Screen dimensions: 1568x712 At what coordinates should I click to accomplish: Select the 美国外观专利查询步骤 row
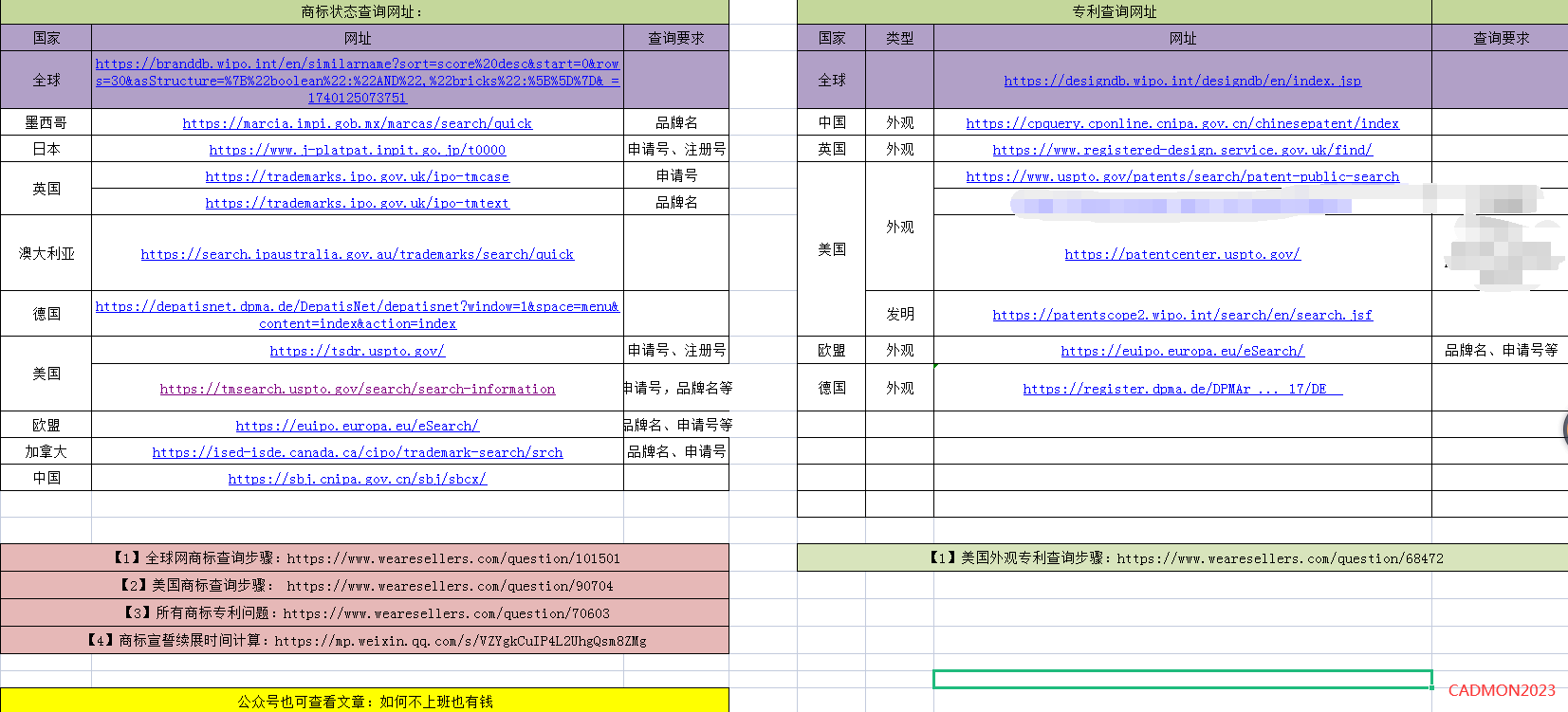(x=1182, y=558)
